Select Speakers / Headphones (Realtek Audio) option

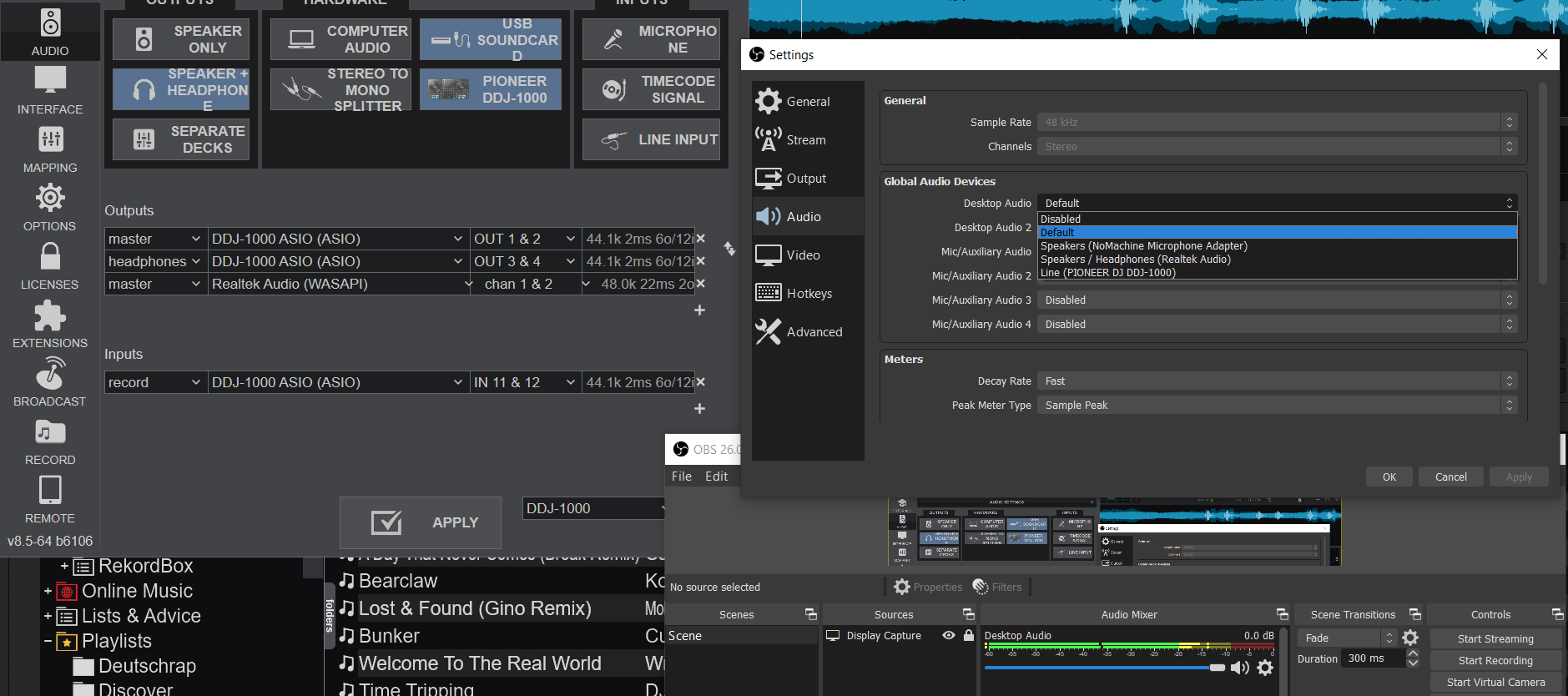(x=1277, y=260)
